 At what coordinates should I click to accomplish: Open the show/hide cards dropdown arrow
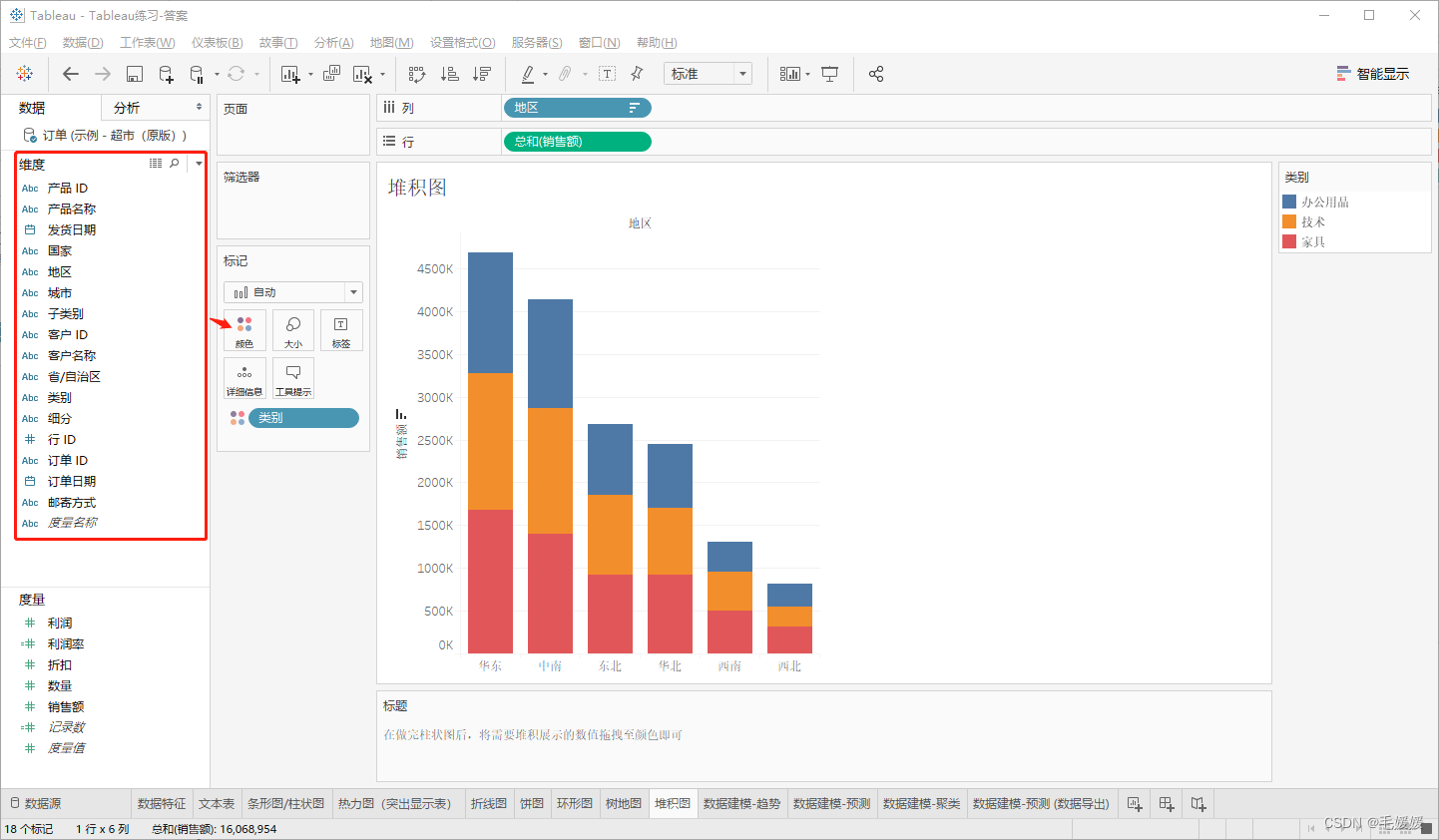pos(807,75)
